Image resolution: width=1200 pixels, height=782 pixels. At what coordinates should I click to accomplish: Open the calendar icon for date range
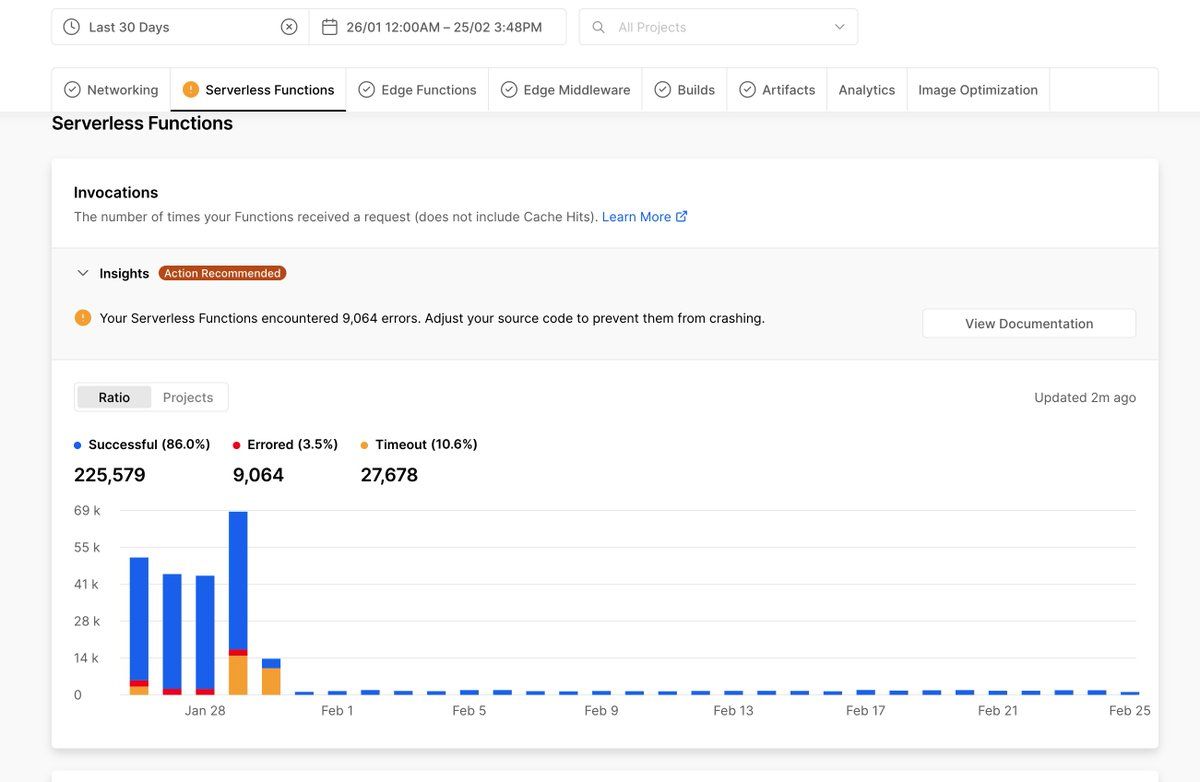(329, 27)
